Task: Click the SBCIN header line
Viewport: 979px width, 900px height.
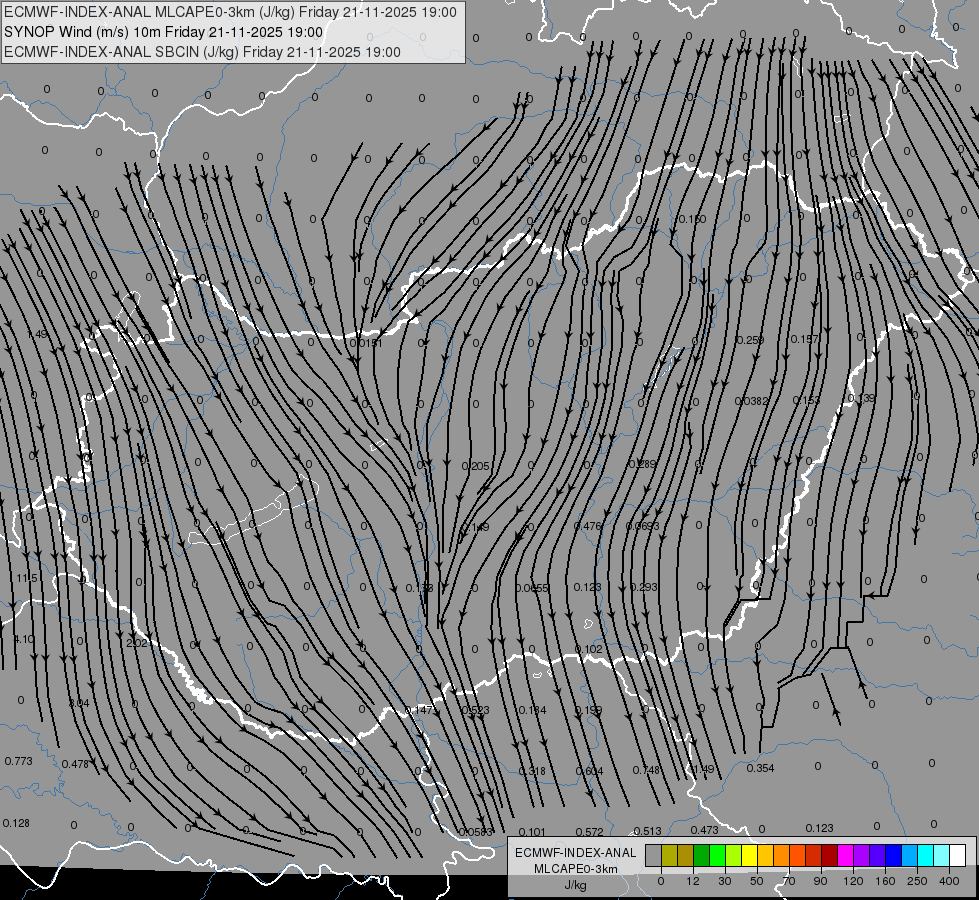Action: tap(202, 52)
